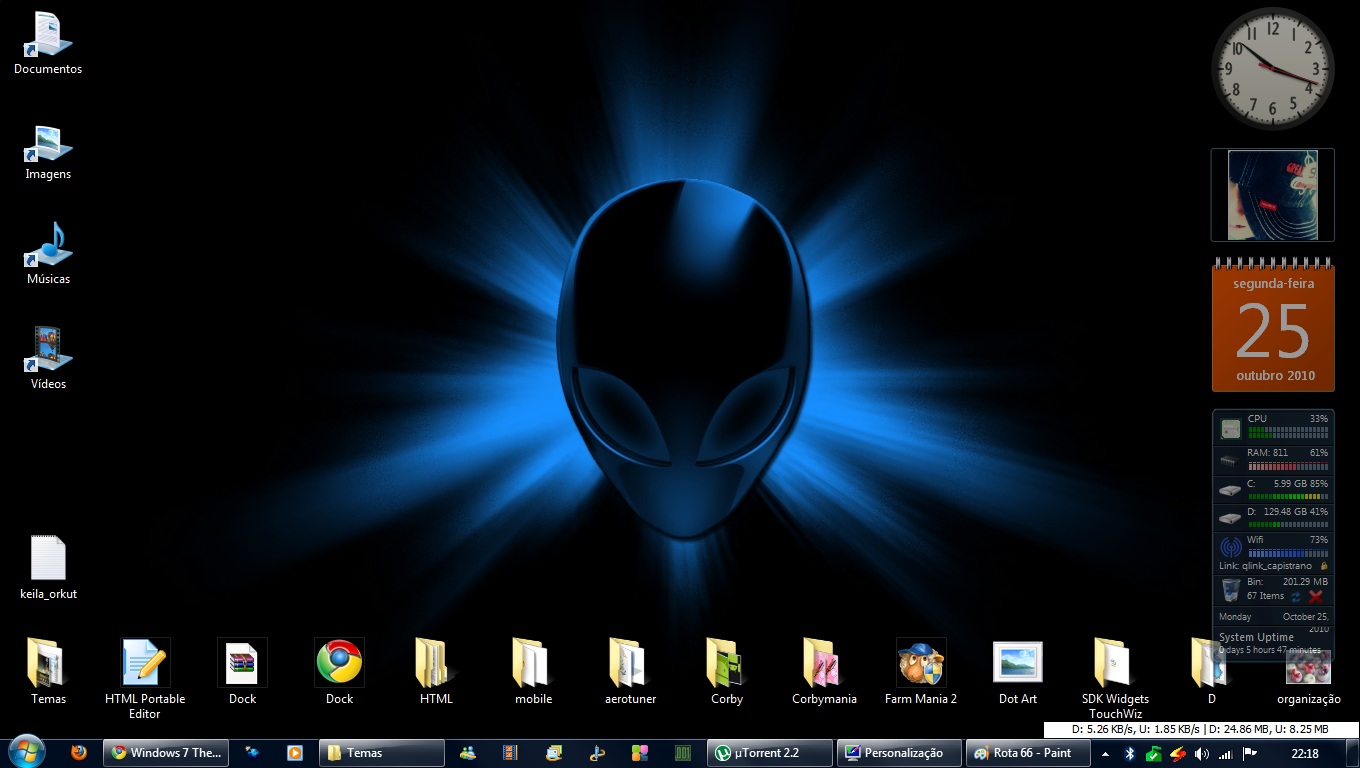Click the Windows Live Messenger taskbar icon
The width and height of the screenshot is (1360, 768).
pos(467,753)
